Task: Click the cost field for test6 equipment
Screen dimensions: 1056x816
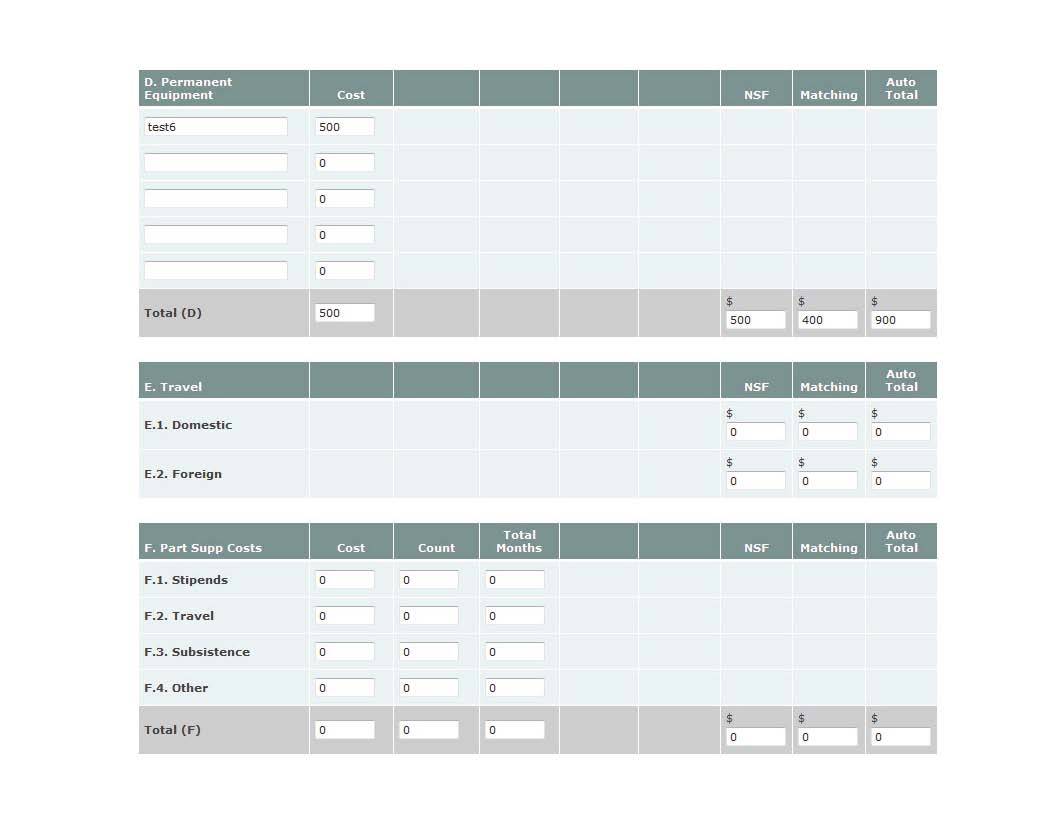Action: (x=344, y=127)
